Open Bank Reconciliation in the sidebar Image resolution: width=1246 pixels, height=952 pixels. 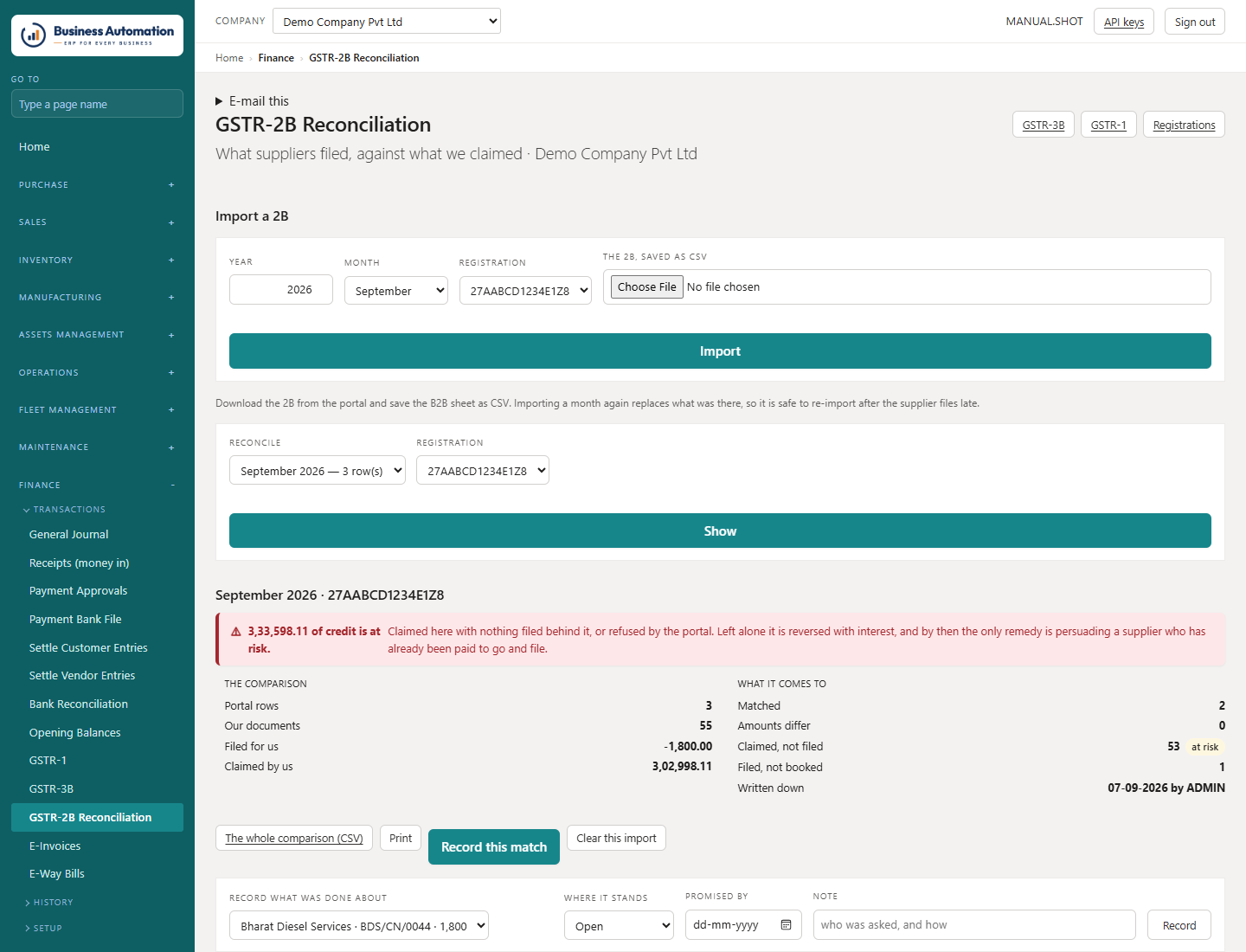point(79,704)
